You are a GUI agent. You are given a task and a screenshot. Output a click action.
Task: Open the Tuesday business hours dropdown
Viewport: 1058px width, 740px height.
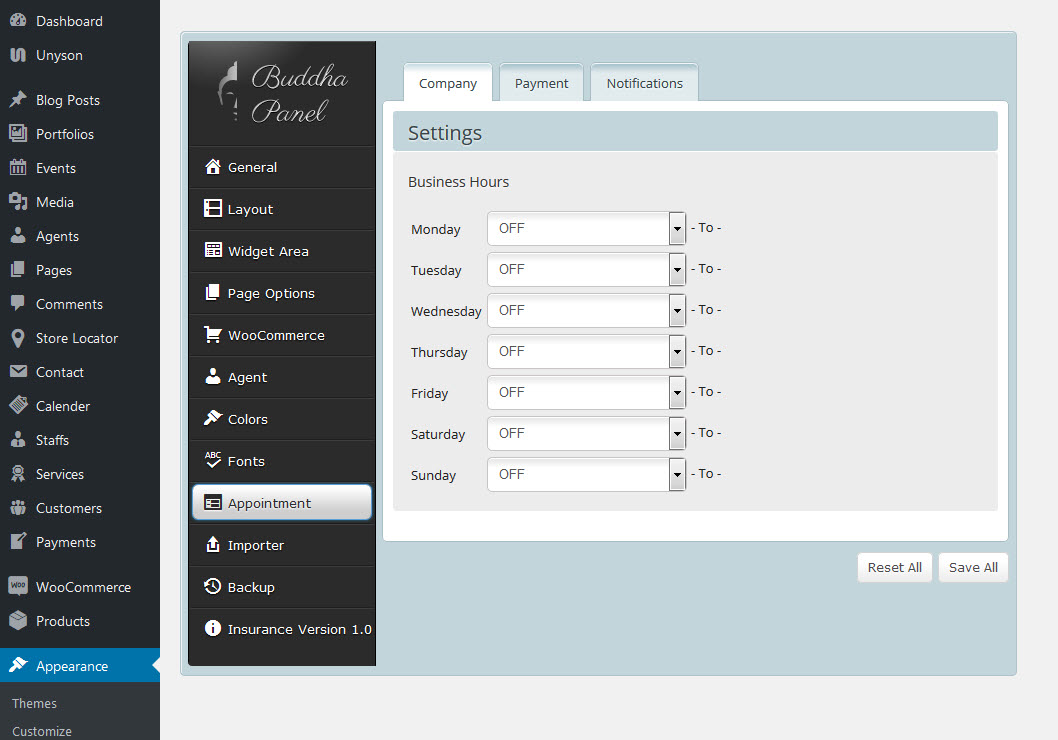pyautogui.click(x=586, y=270)
